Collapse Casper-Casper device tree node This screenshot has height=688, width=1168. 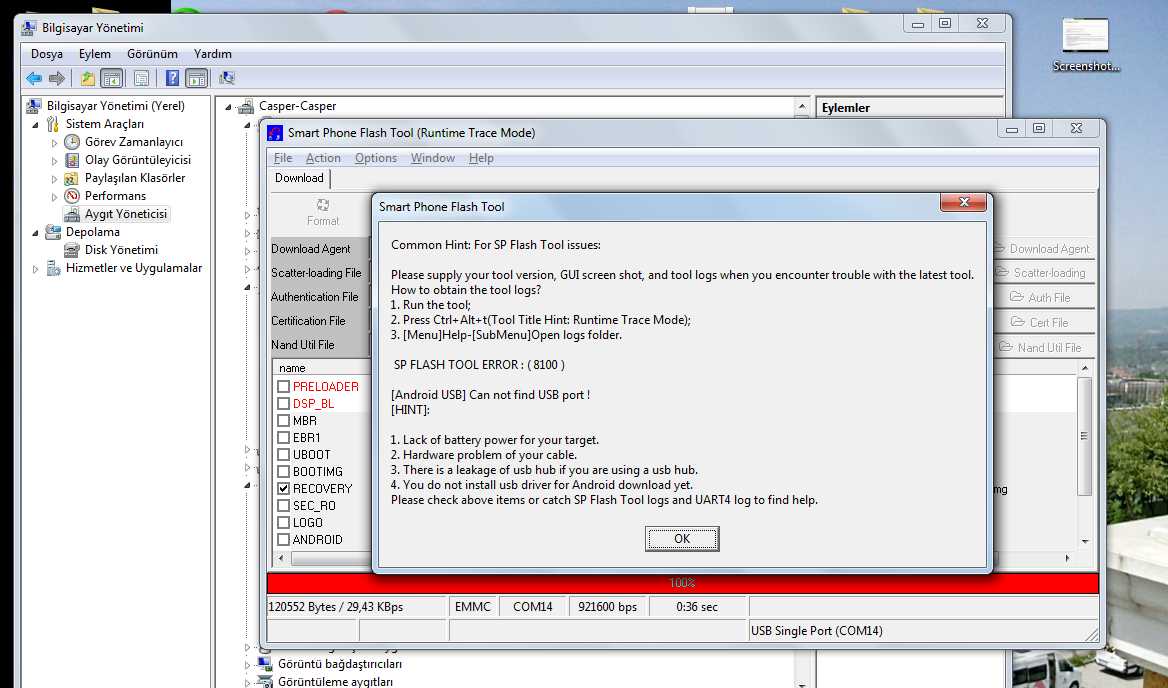[x=229, y=106]
